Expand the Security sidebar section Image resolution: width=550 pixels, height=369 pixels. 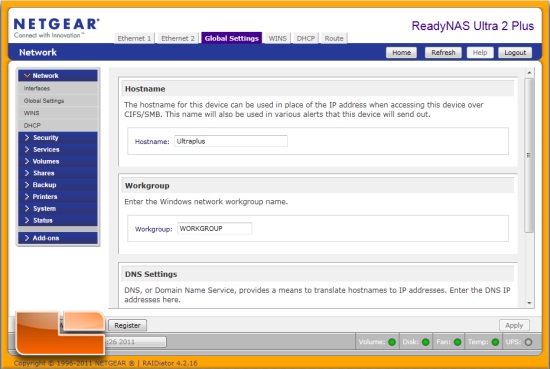(x=58, y=137)
